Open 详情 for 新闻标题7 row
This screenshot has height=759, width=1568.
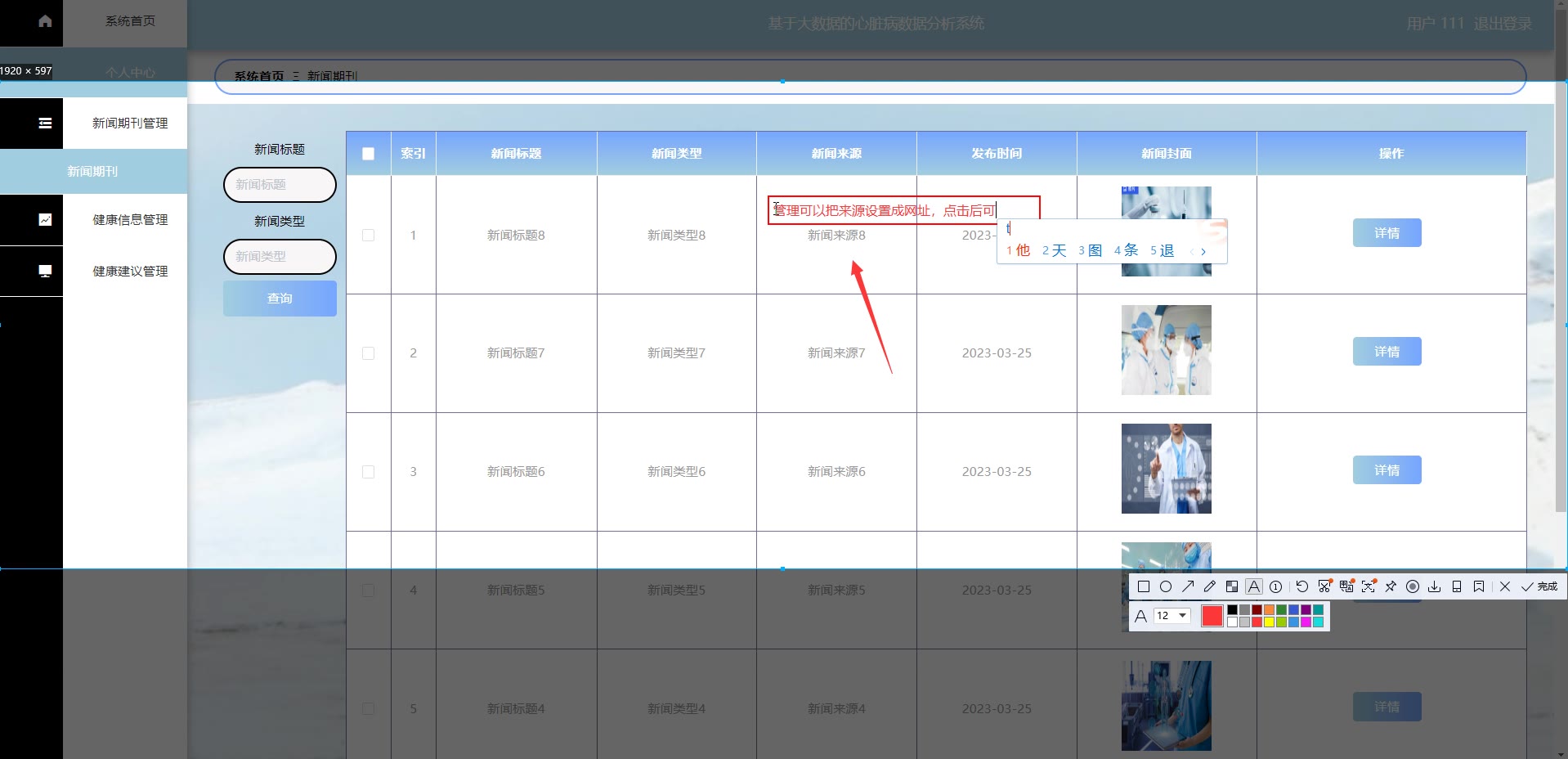[1387, 352]
